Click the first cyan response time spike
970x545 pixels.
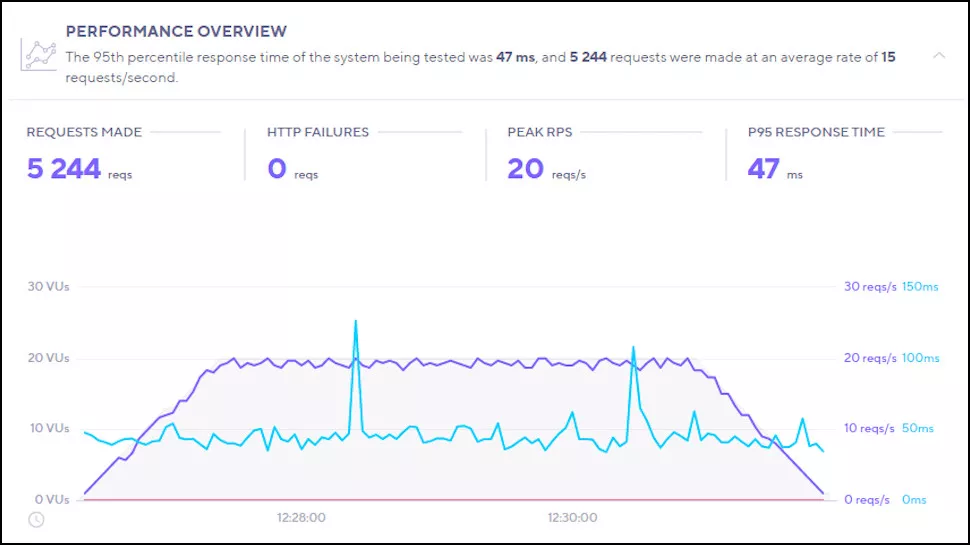[x=356, y=322]
